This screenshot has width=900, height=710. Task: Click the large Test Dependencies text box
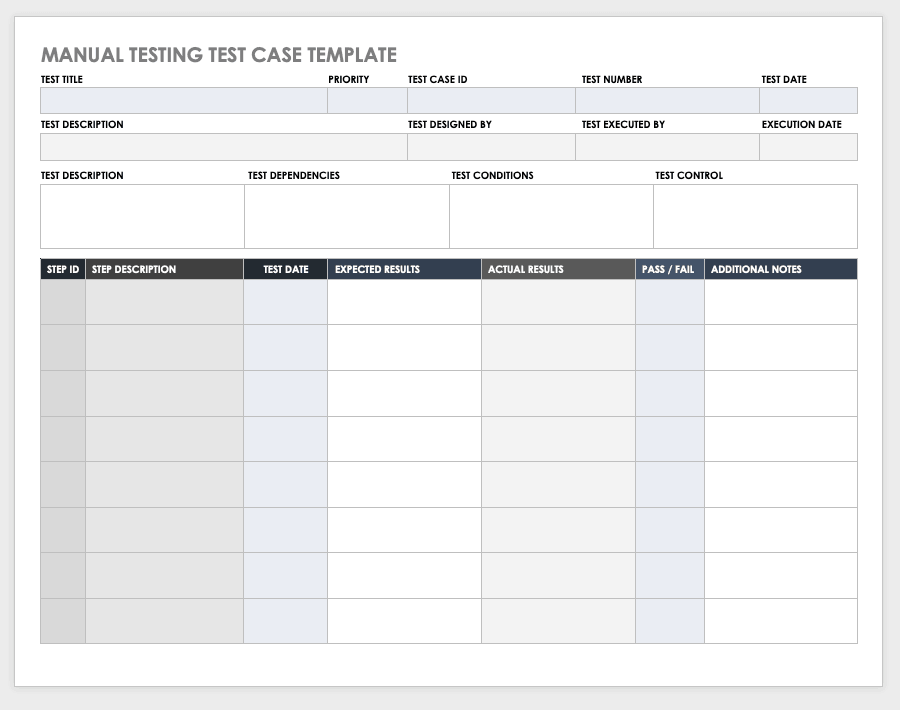(x=346, y=216)
